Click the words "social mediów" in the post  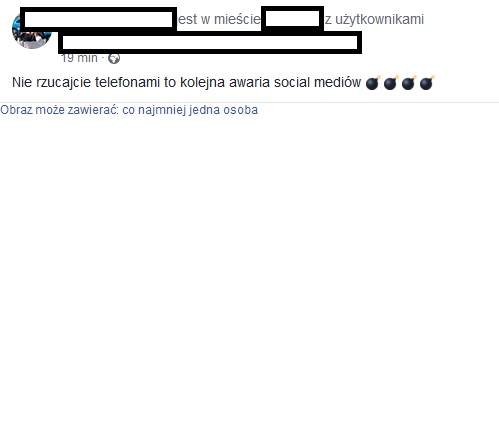(x=317, y=82)
